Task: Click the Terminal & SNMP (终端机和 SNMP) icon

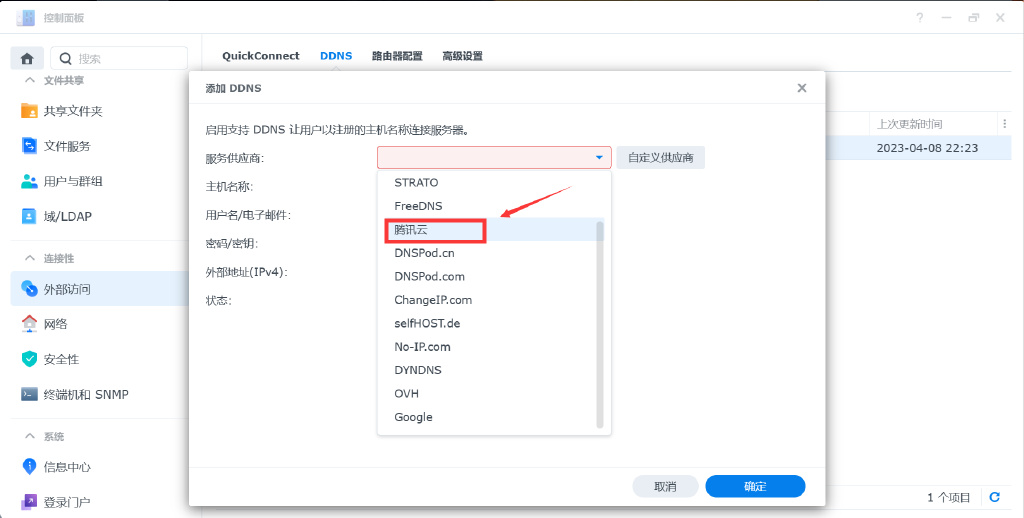Action: pyautogui.click(x=29, y=394)
